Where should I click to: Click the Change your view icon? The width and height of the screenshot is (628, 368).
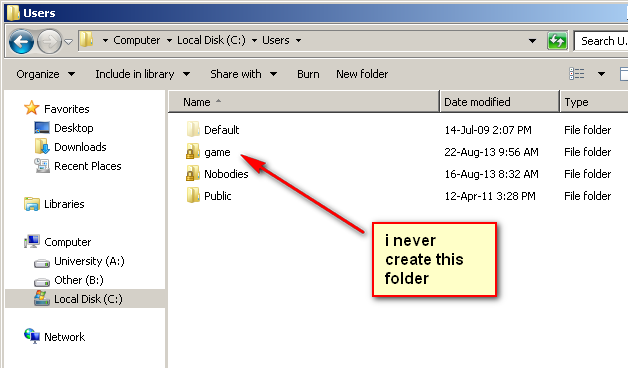(x=577, y=74)
